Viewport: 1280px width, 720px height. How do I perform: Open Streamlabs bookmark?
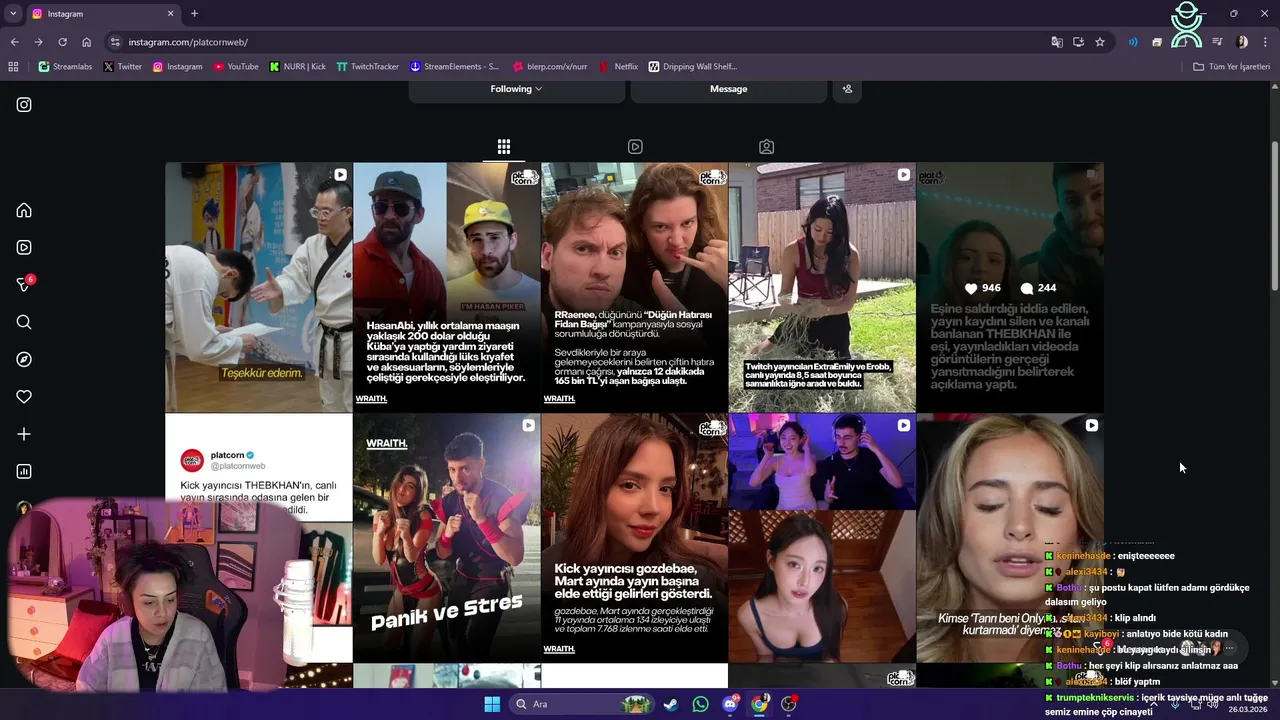tap(66, 67)
